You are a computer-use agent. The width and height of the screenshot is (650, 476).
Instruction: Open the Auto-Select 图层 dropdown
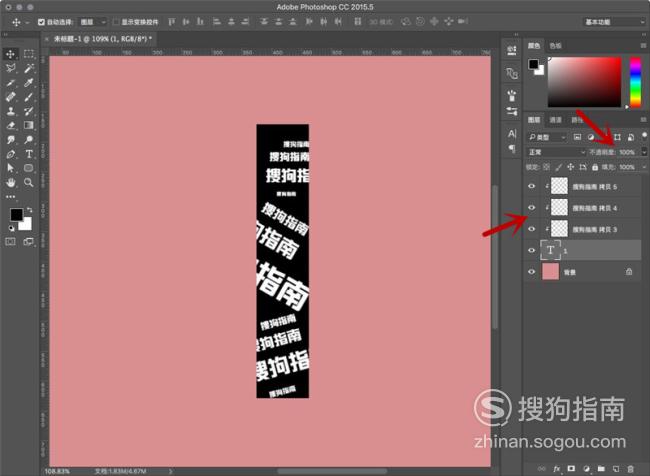pos(93,22)
